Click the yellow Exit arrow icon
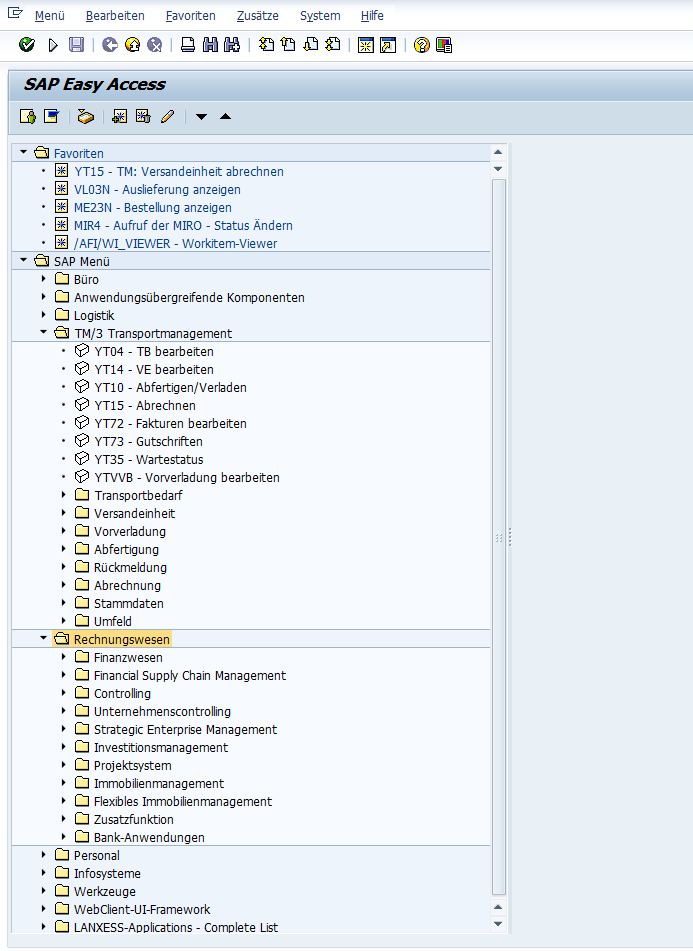The height and width of the screenshot is (951, 693). point(132,44)
